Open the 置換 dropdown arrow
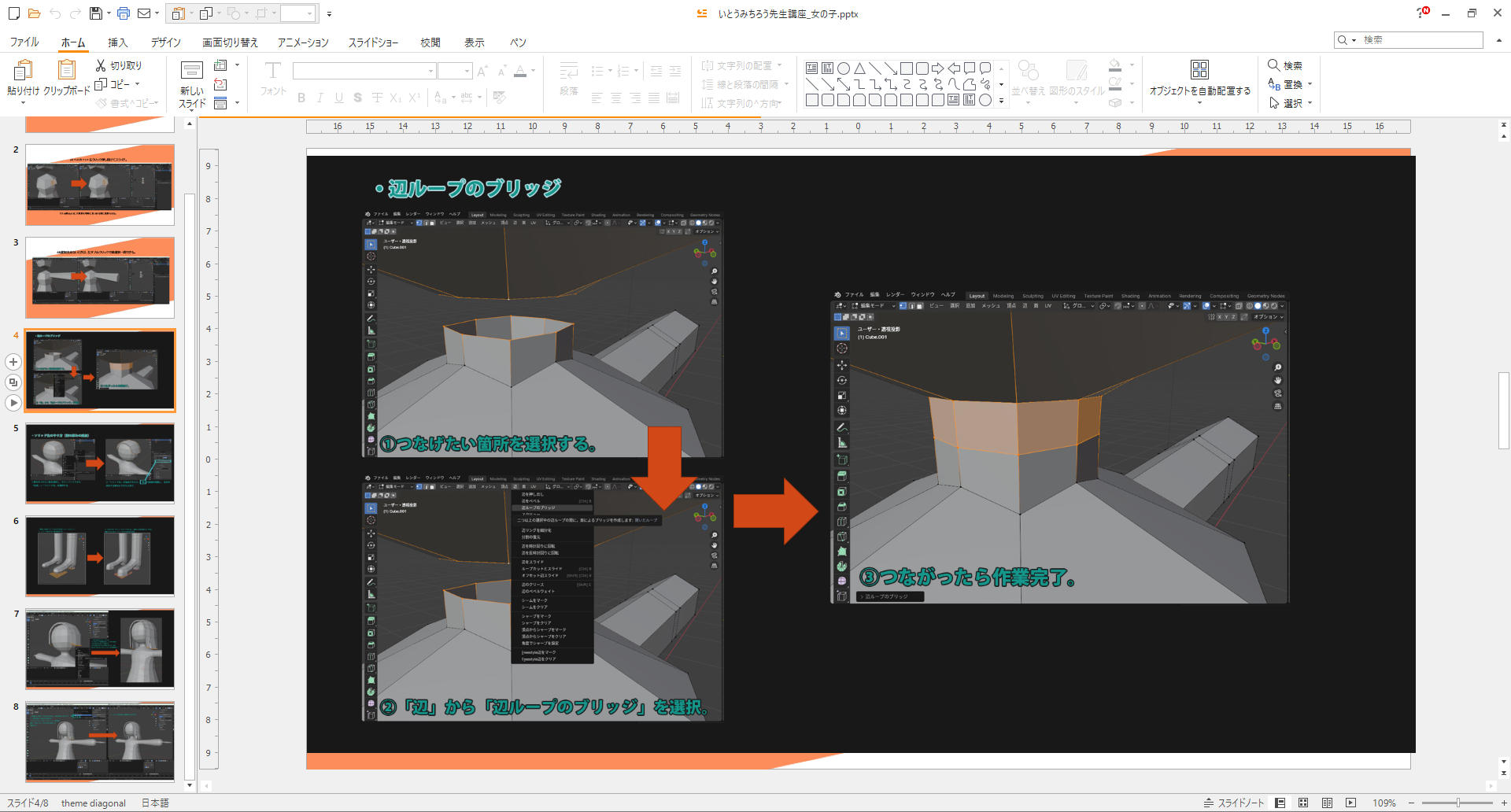 1310,84
